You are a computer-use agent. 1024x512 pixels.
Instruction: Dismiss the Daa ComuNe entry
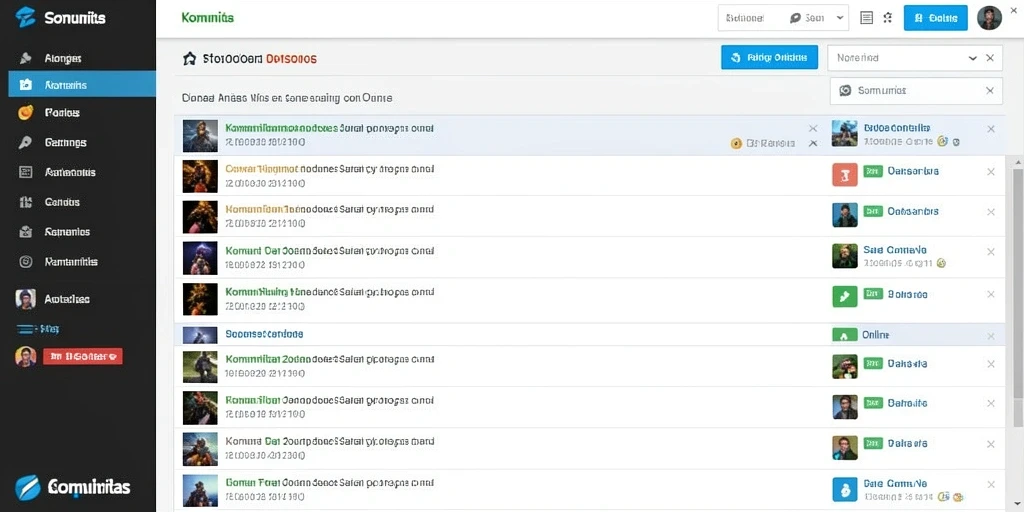(991, 485)
